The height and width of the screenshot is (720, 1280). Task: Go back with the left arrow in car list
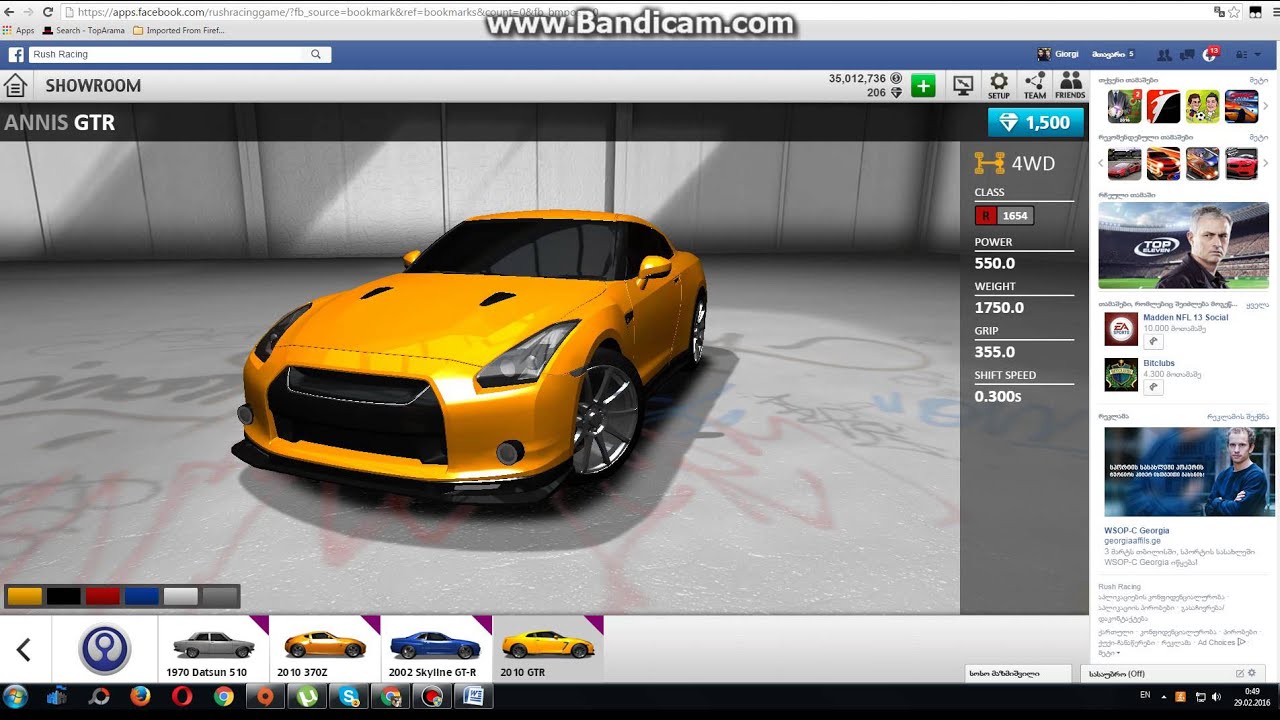click(24, 650)
